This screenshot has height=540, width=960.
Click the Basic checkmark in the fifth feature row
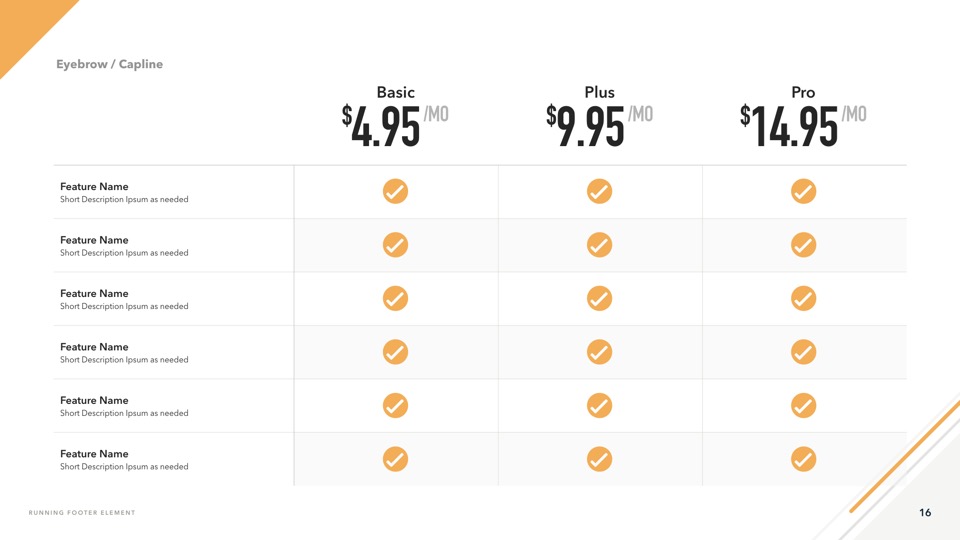(x=395, y=405)
